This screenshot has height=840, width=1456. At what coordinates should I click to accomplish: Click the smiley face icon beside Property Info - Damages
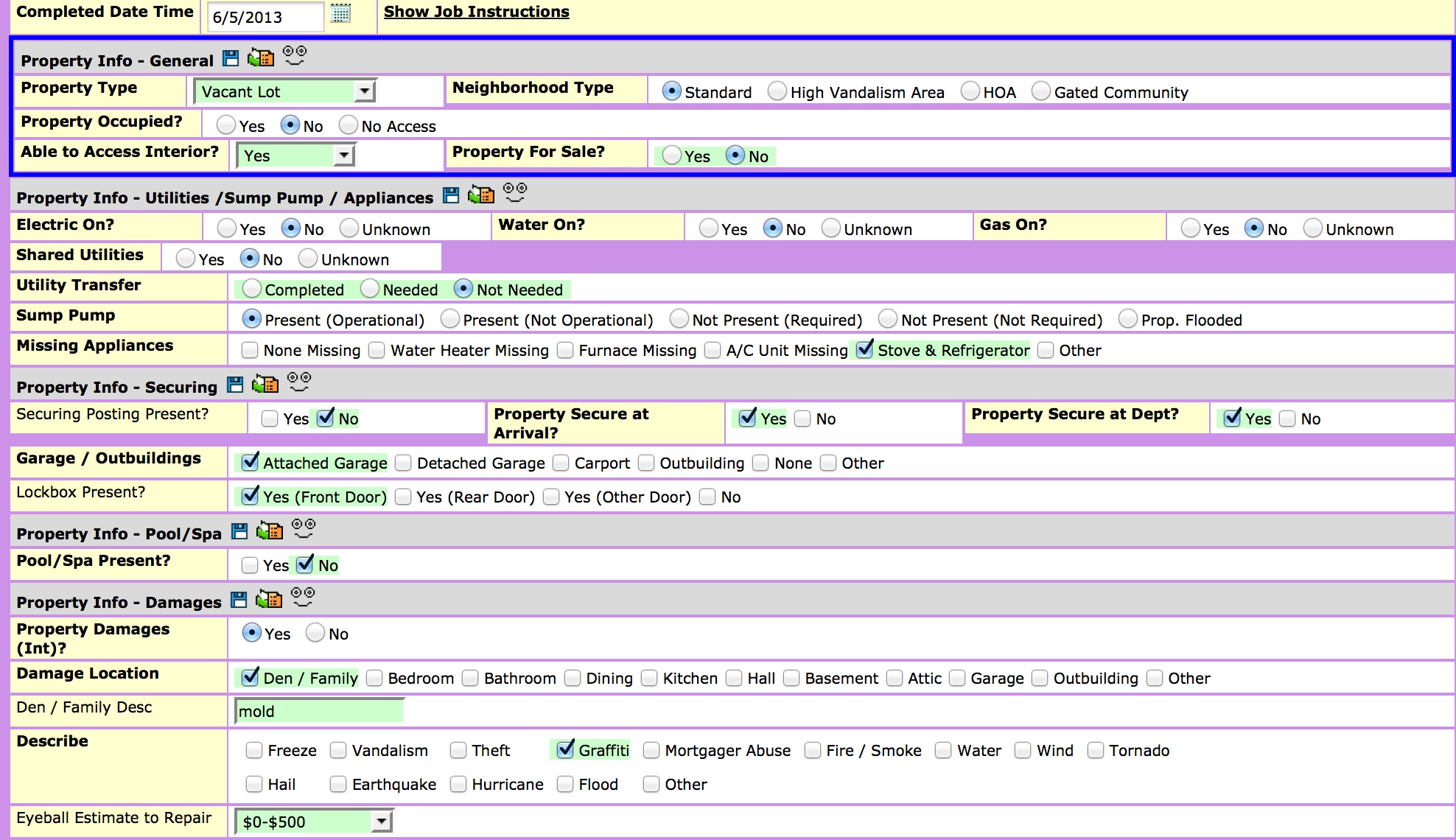tap(303, 596)
